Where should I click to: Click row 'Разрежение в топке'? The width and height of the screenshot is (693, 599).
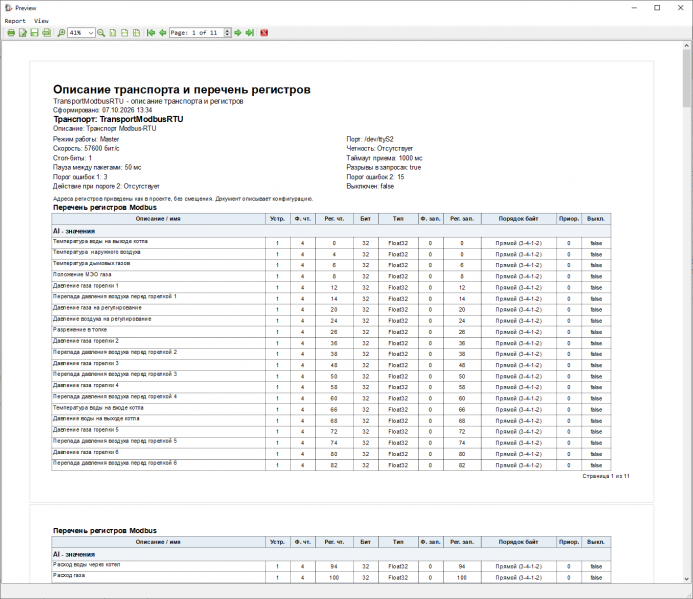pos(331,332)
